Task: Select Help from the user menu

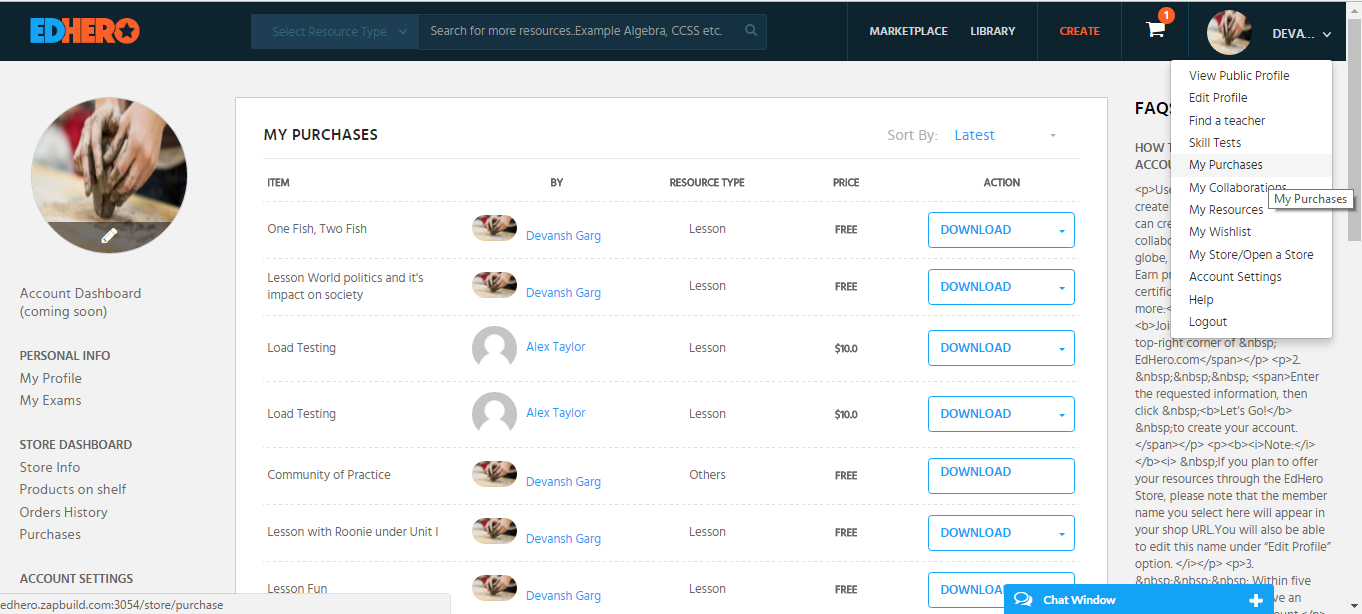Action: (x=1201, y=299)
